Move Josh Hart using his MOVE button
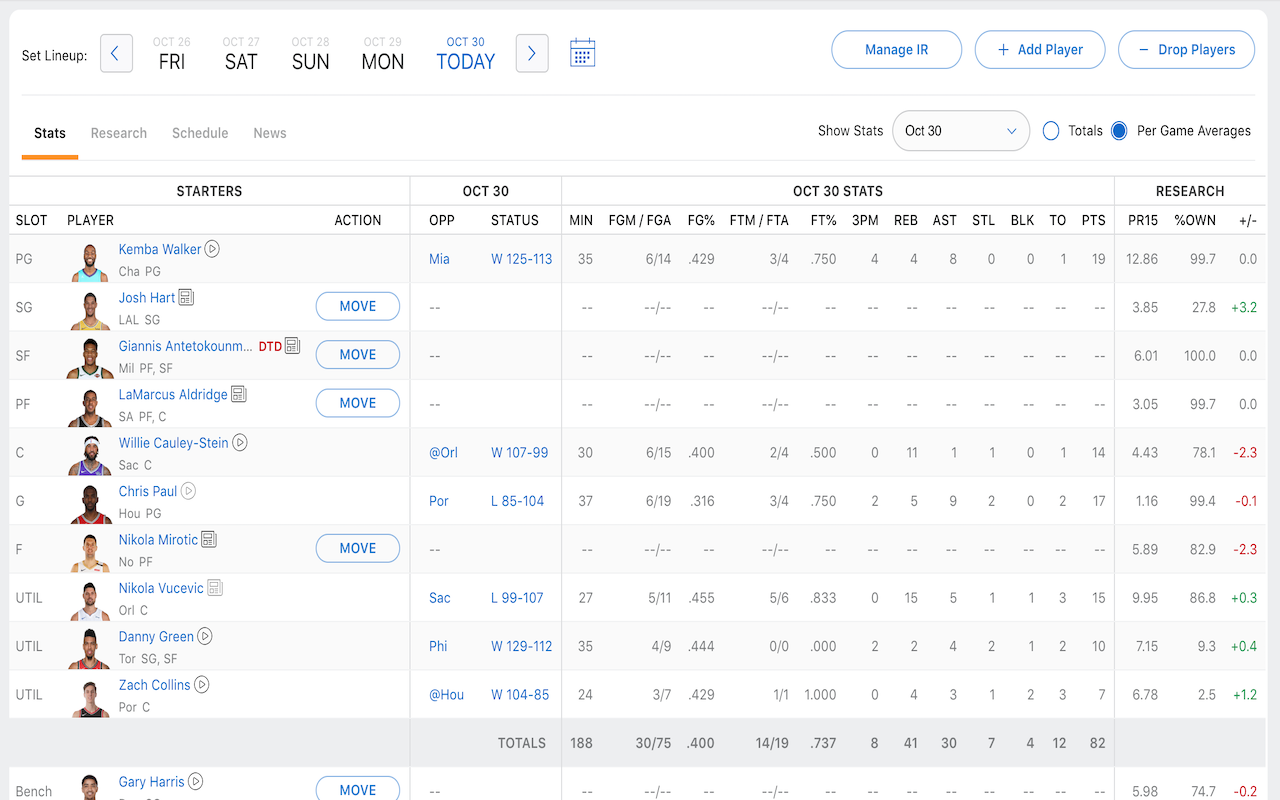Screen dimensions: 1280x800 point(357,307)
